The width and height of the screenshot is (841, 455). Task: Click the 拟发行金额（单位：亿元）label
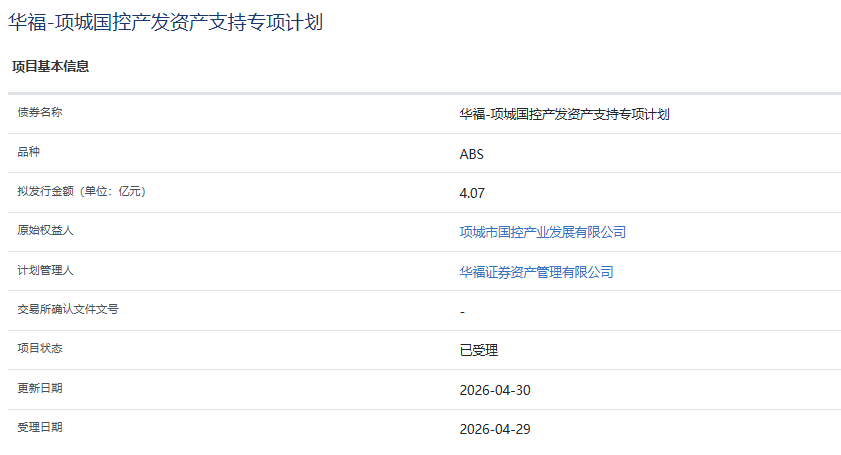82,192
